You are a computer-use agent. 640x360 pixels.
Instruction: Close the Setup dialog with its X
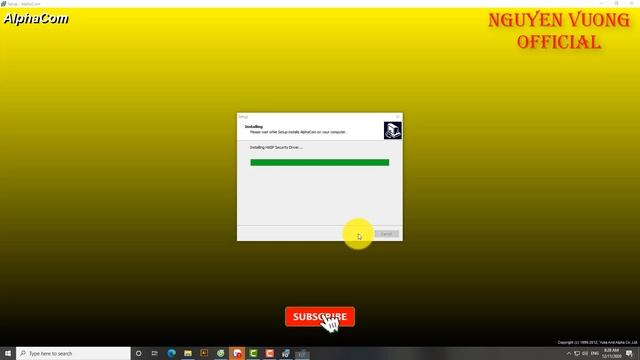398,117
